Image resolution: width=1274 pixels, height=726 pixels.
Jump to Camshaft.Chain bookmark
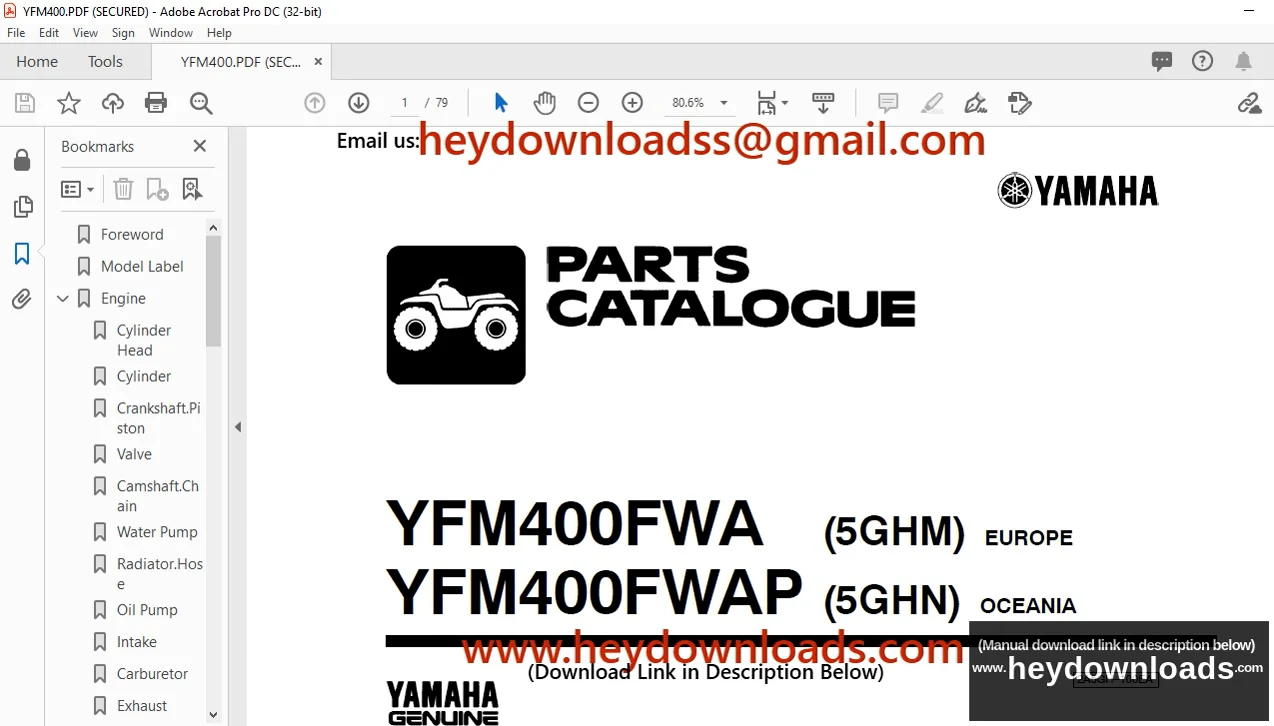(157, 496)
